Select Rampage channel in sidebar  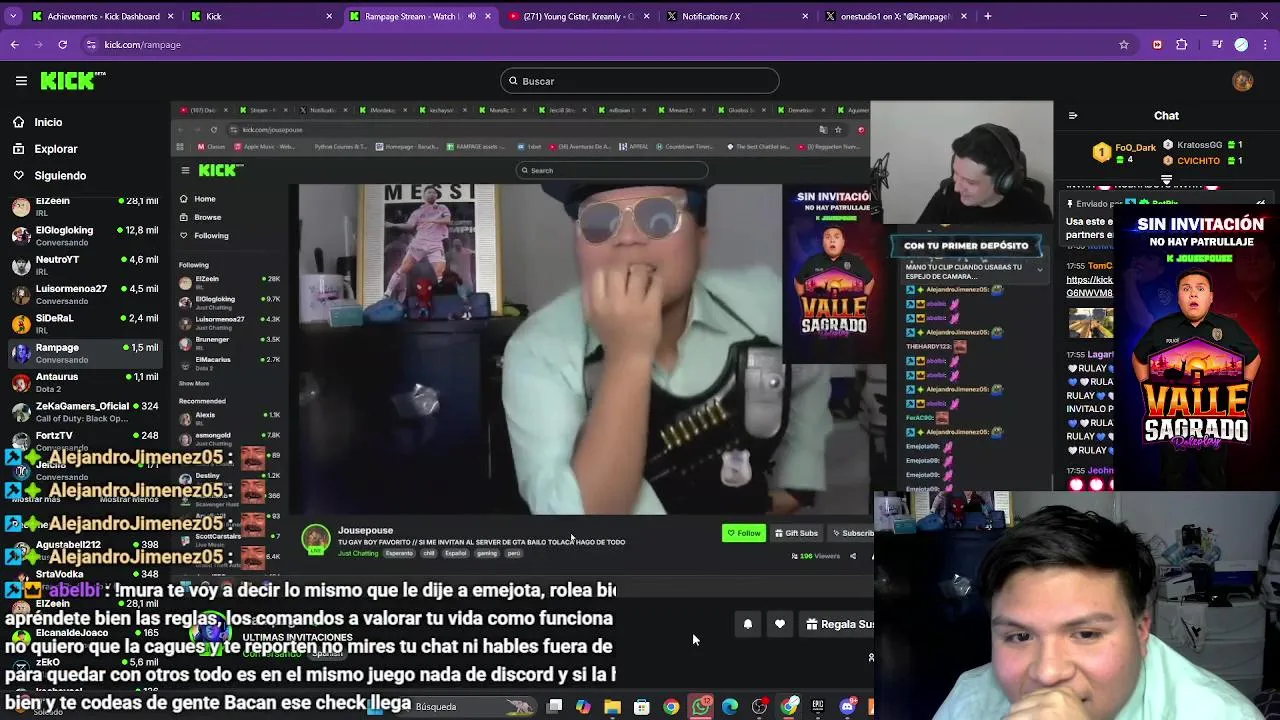tap(85, 353)
